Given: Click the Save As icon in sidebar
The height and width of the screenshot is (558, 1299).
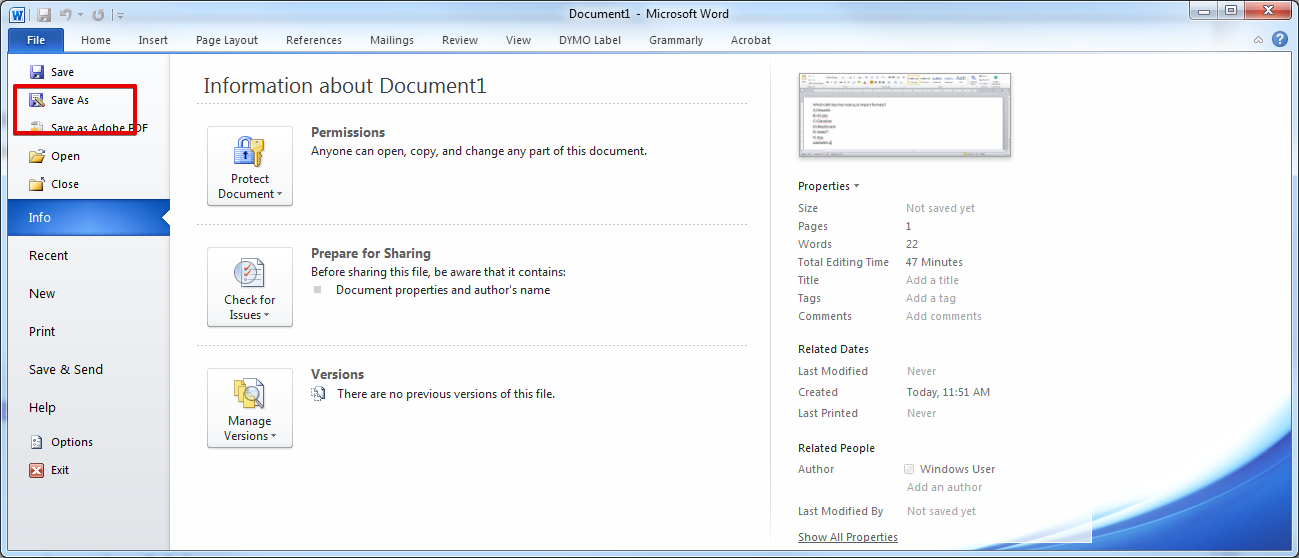Looking at the screenshot, I should [x=37, y=100].
